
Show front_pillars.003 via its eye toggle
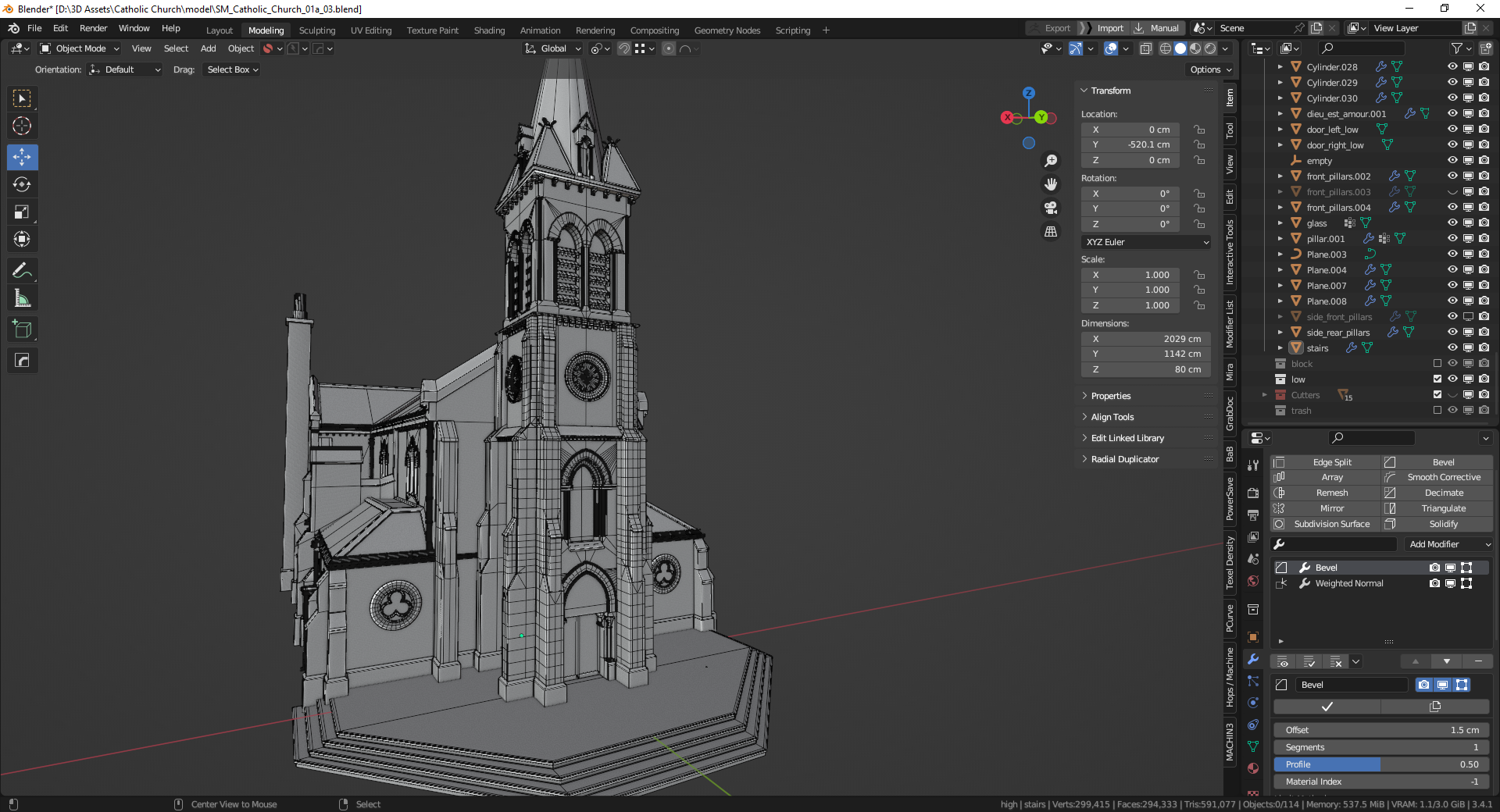click(1452, 192)
